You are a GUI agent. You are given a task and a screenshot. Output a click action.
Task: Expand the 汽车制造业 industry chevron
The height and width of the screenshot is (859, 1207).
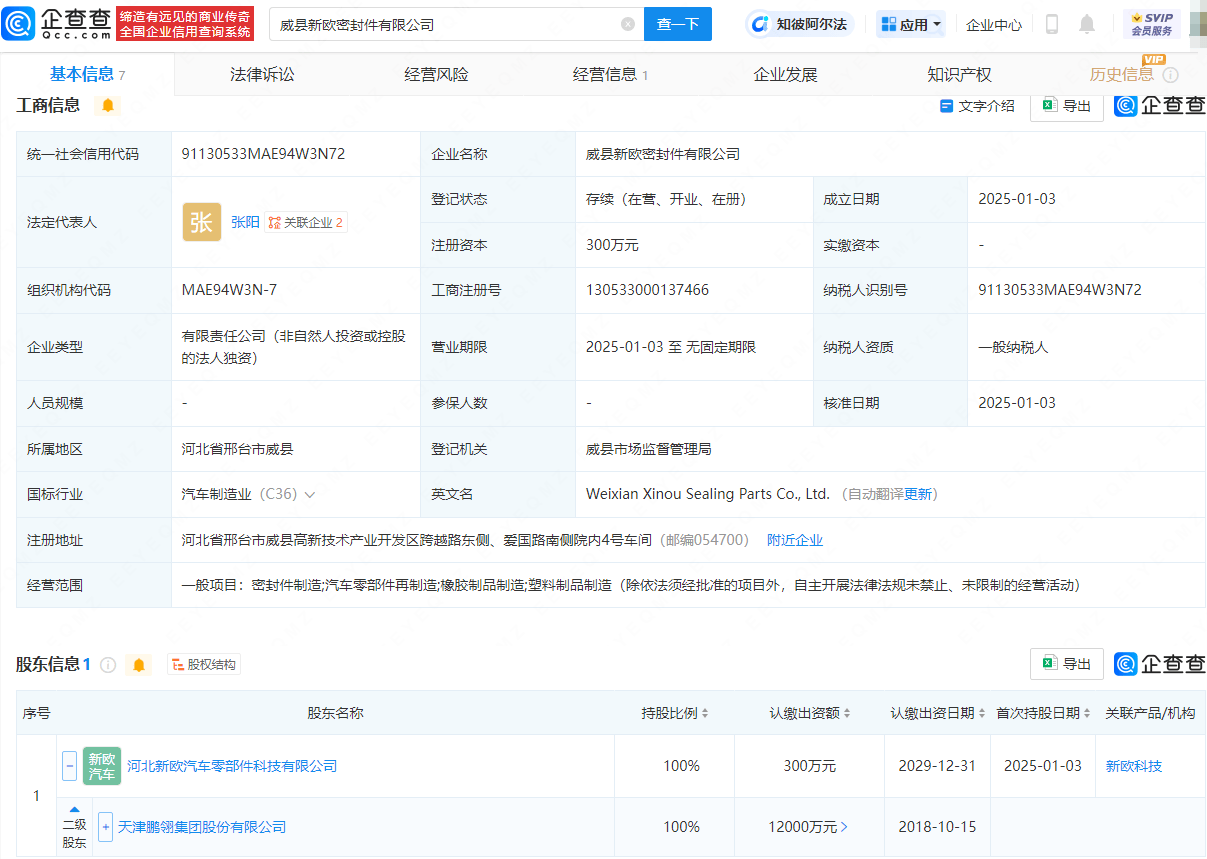pyautogui.click(x=309, y=495)
